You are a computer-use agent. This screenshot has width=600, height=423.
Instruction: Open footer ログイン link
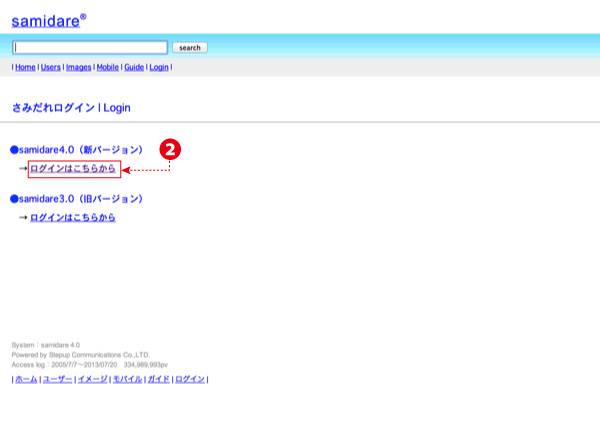(x=190, y=379)
